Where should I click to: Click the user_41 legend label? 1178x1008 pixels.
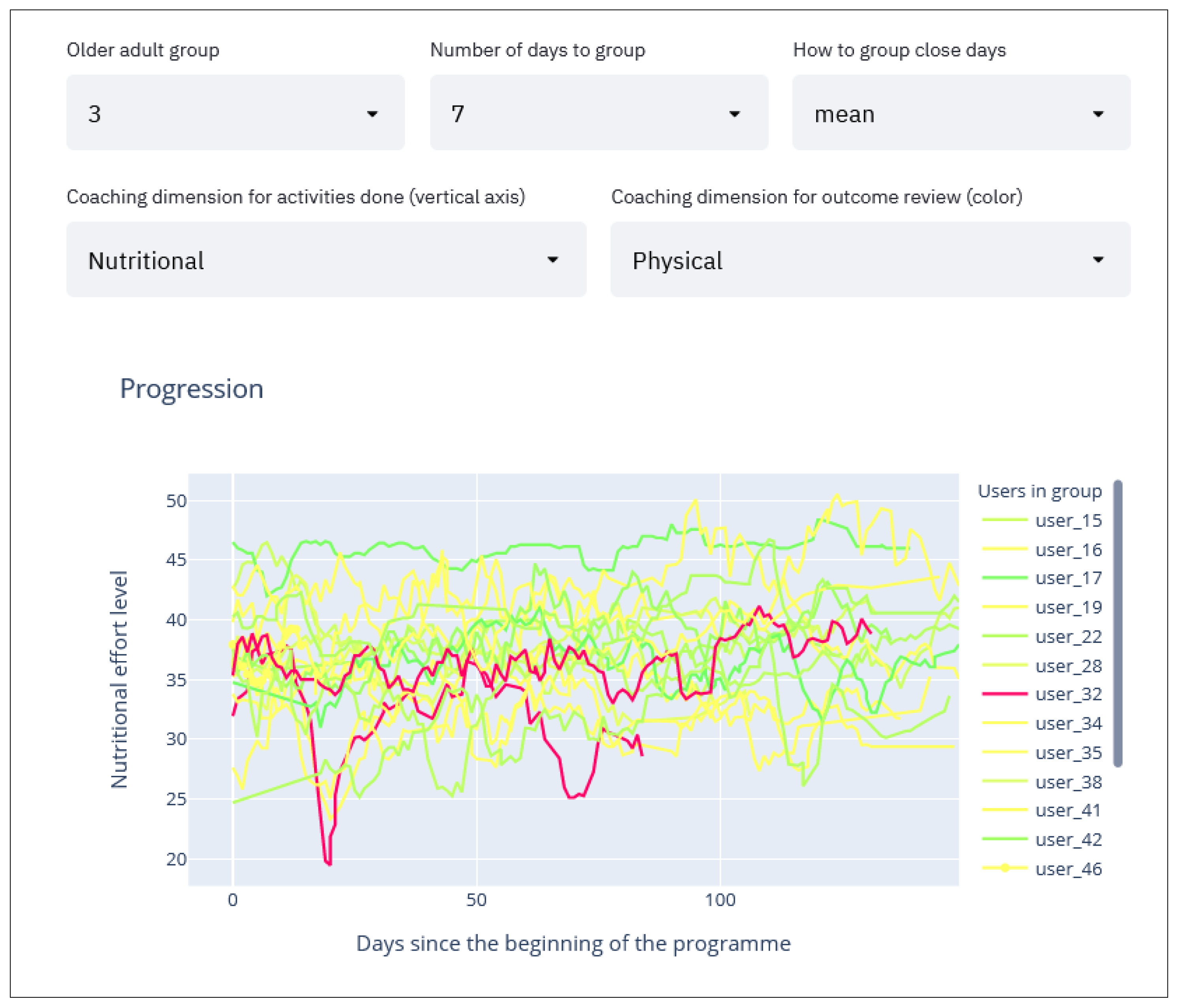click(x=1068, y=810)
